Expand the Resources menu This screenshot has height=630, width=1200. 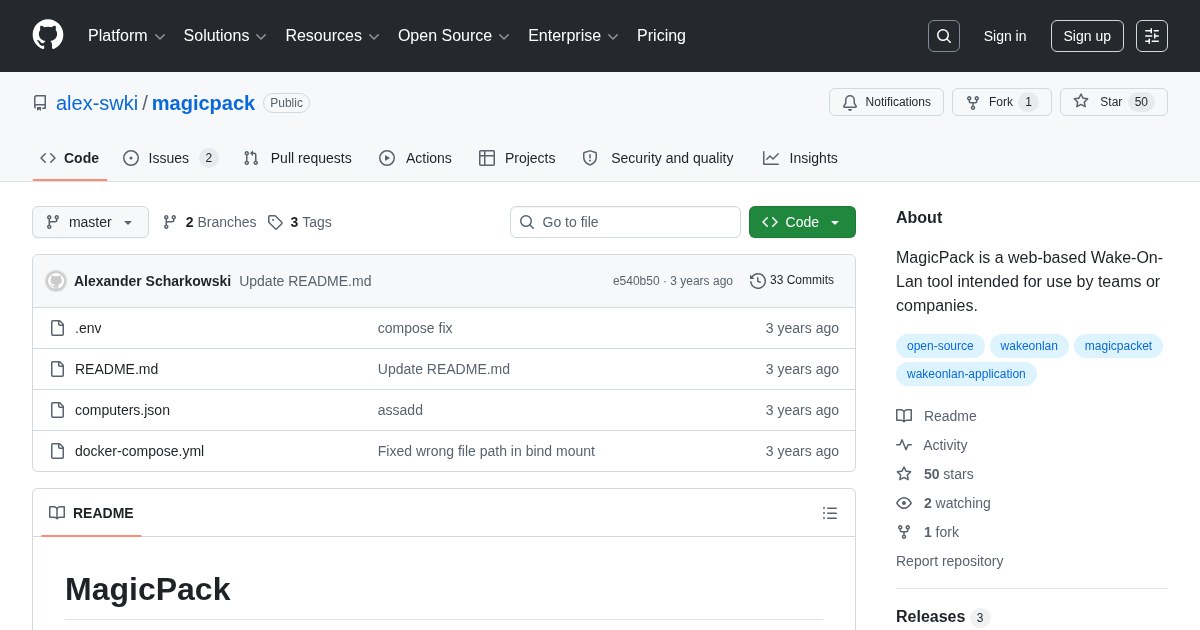click(x=332, y=36)
